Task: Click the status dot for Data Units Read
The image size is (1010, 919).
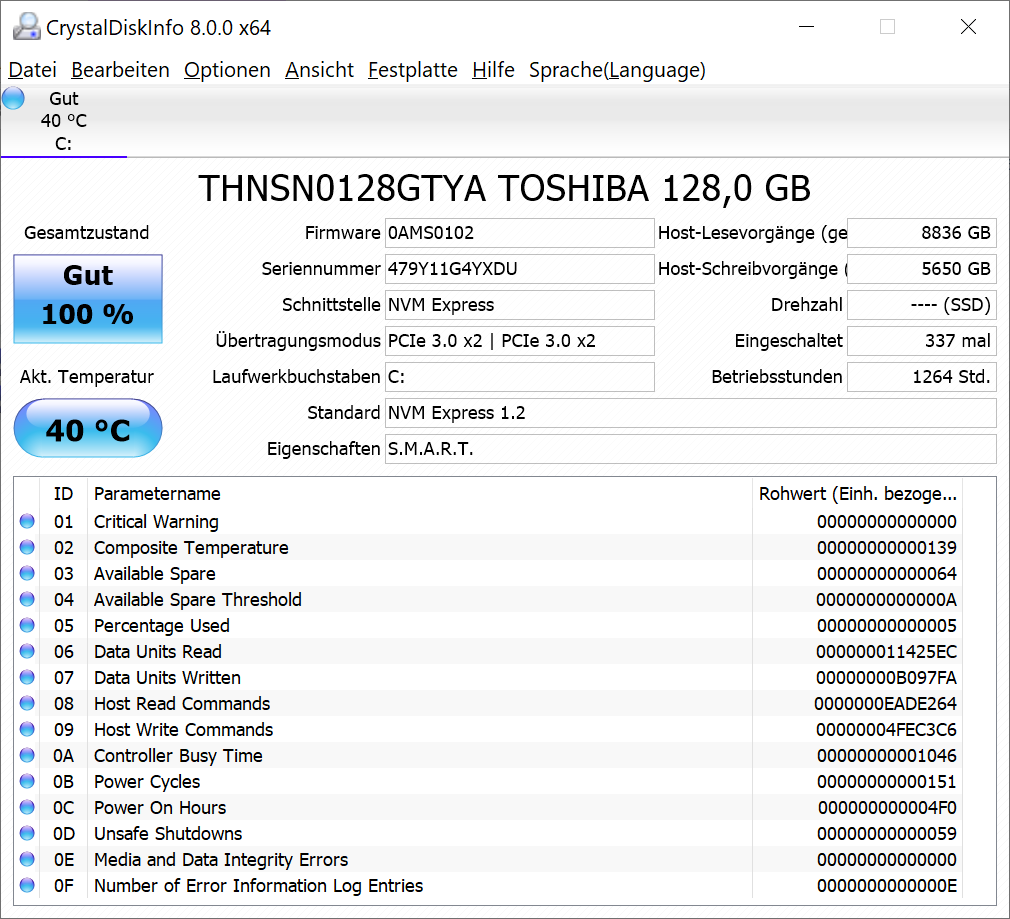Action: 27,651
